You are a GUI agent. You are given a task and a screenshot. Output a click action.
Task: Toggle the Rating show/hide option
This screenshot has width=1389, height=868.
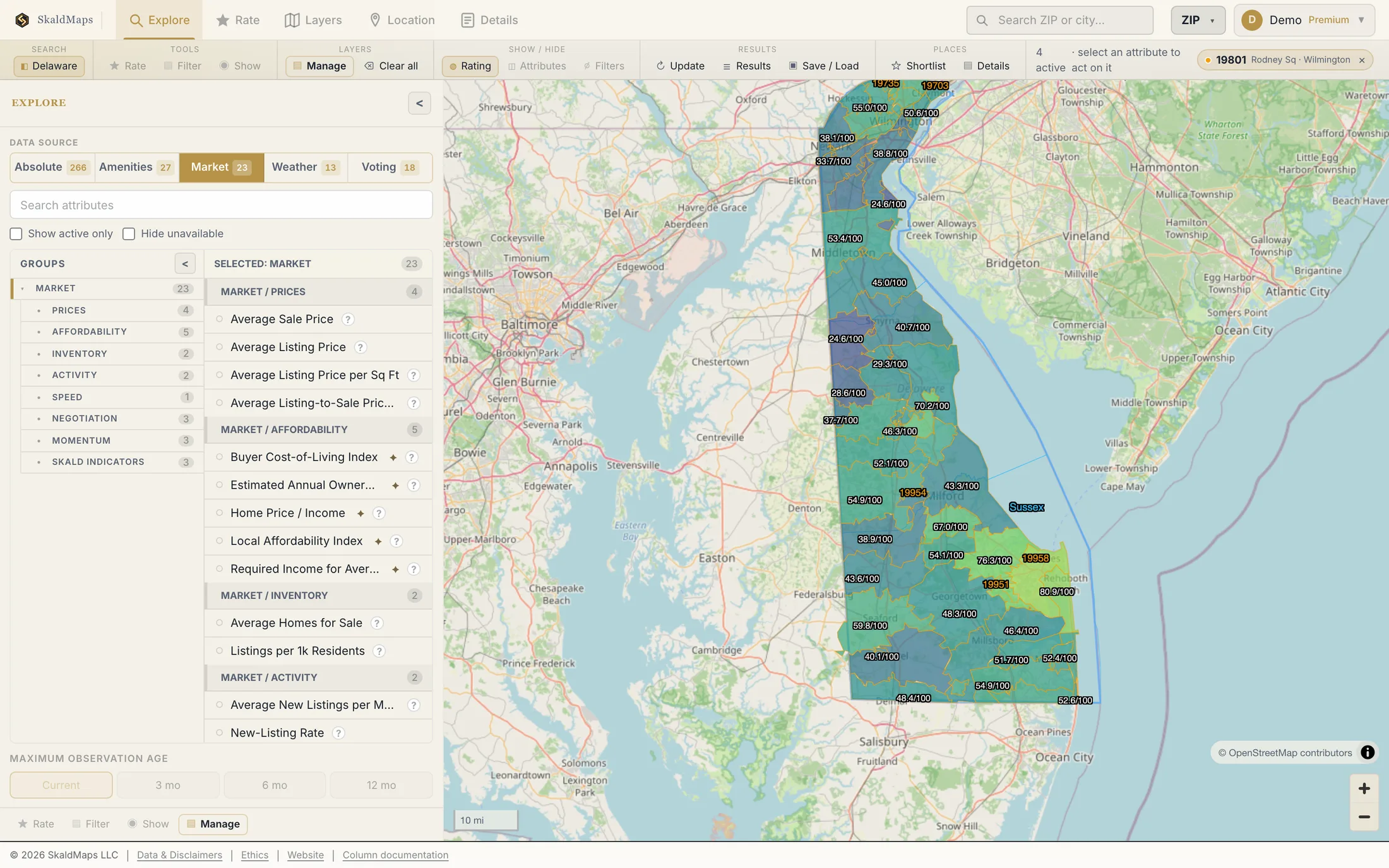(470, 66)
